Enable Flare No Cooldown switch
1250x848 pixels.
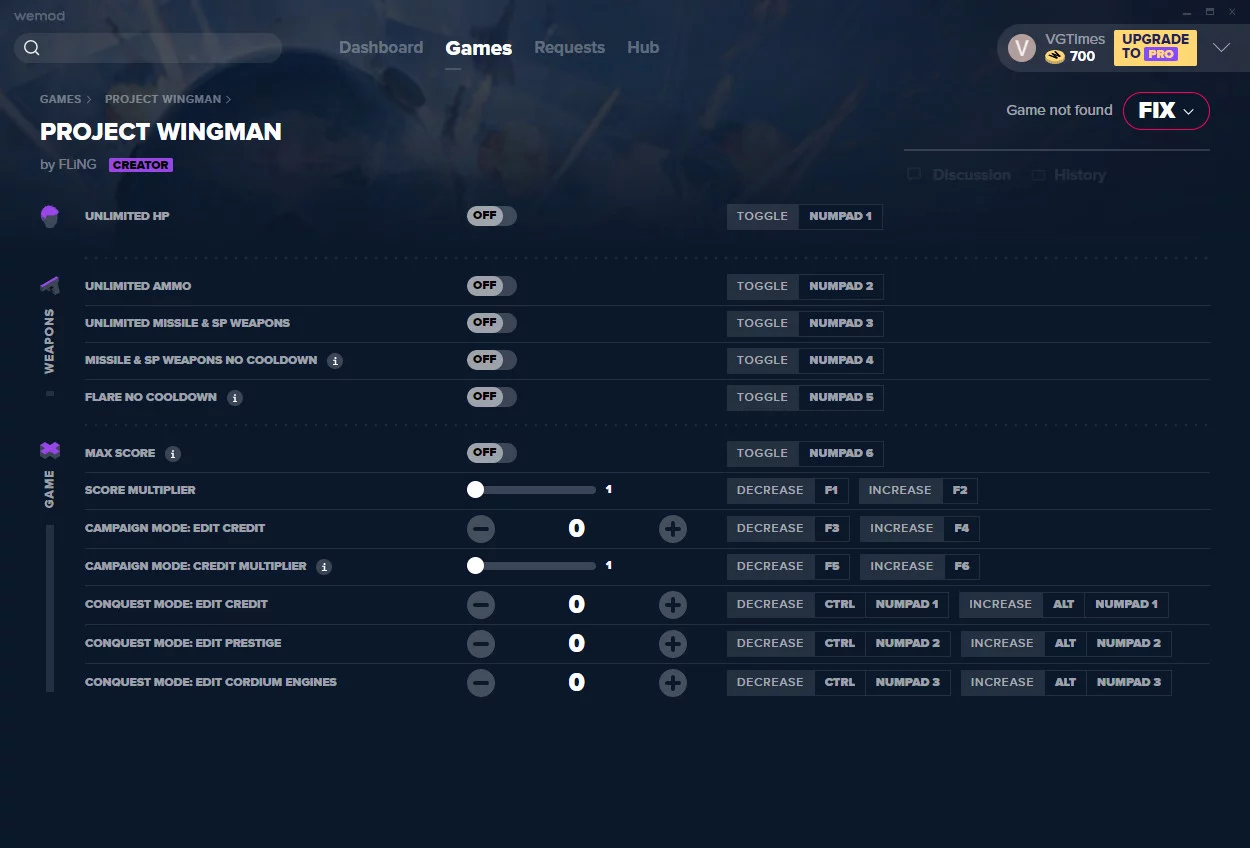tap(492, 397)
